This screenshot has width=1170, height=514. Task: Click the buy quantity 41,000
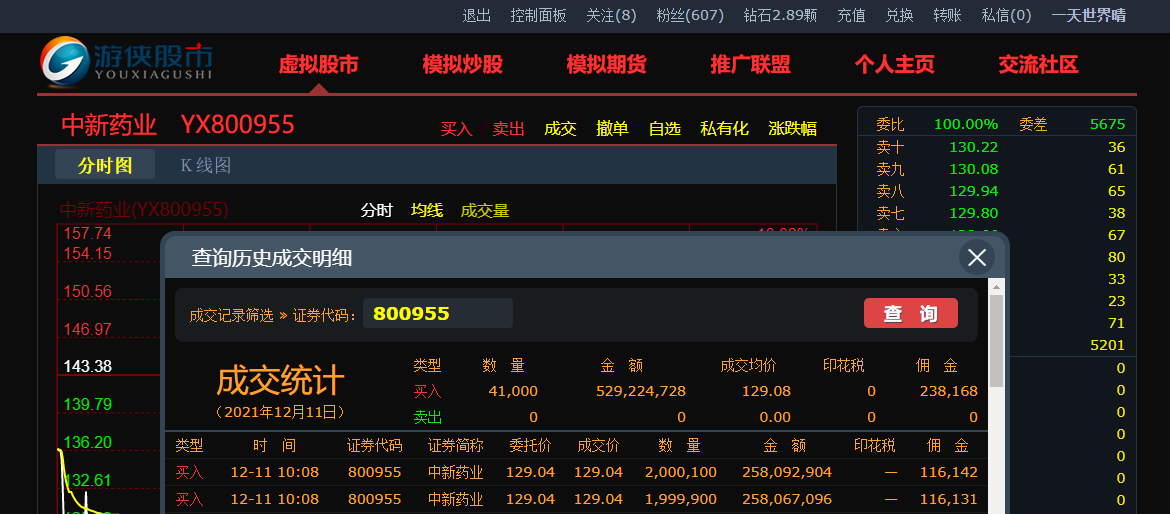(x=513, y=391)
